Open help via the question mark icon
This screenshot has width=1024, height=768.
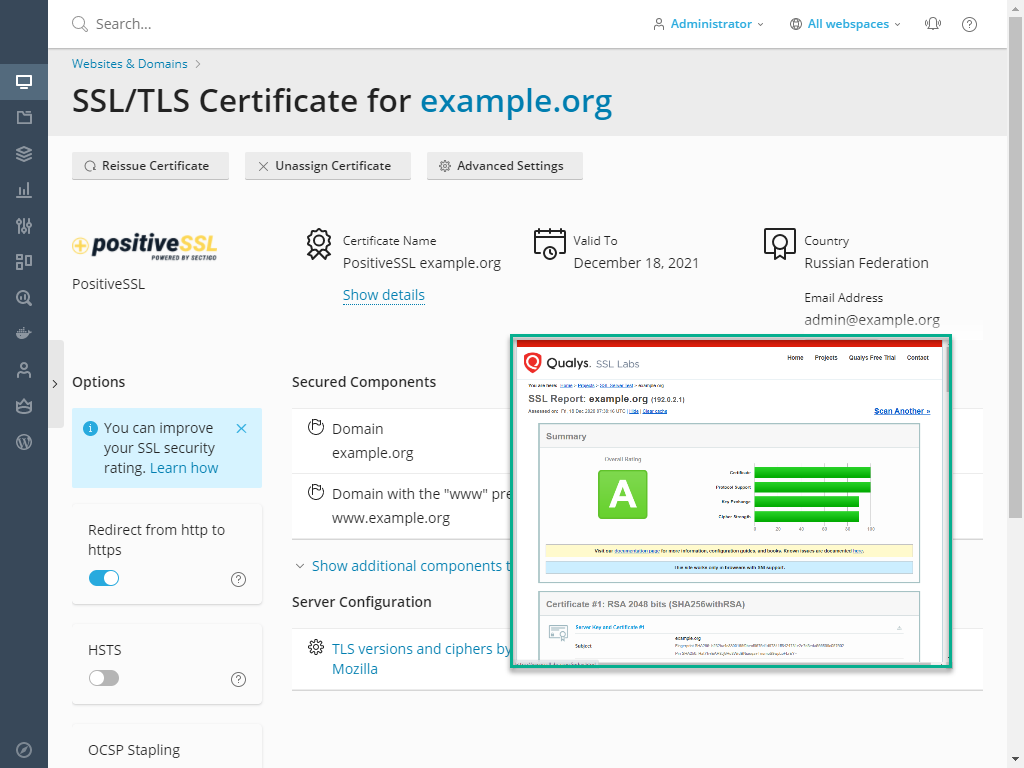tap(968, 23)
